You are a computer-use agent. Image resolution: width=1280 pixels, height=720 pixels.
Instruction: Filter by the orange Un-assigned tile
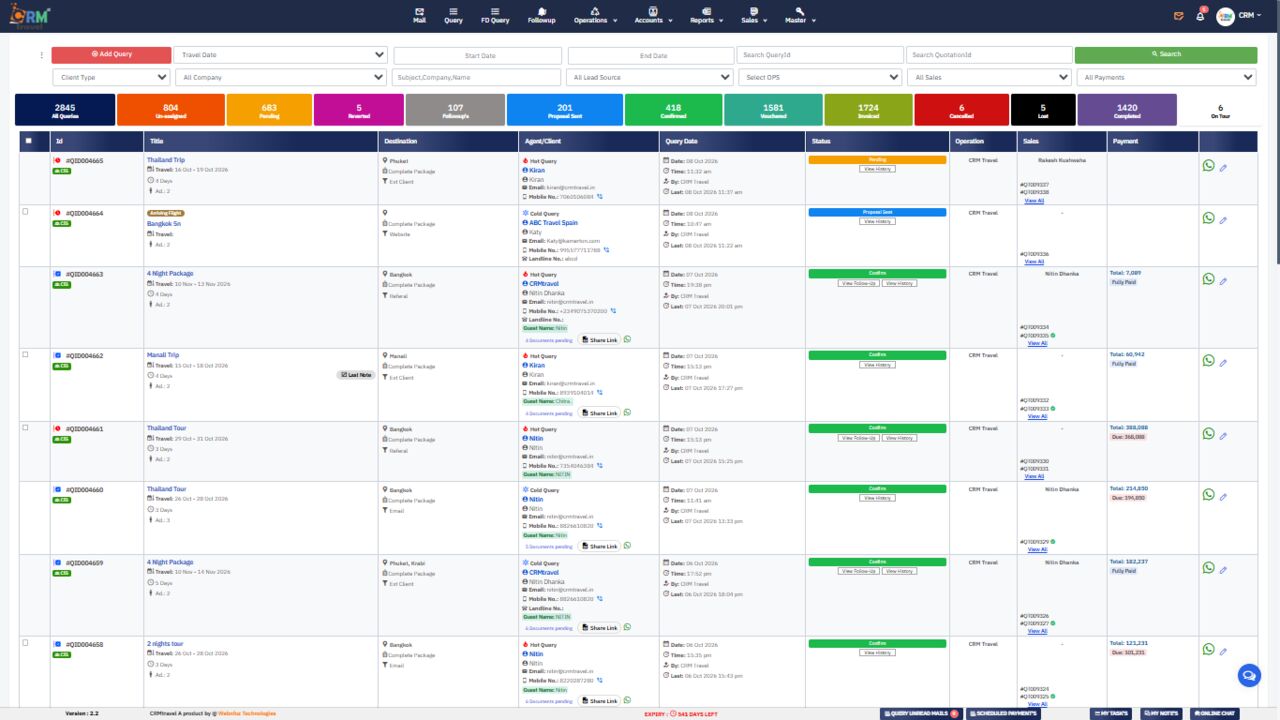pyautogui.click(x=171, y=110)
